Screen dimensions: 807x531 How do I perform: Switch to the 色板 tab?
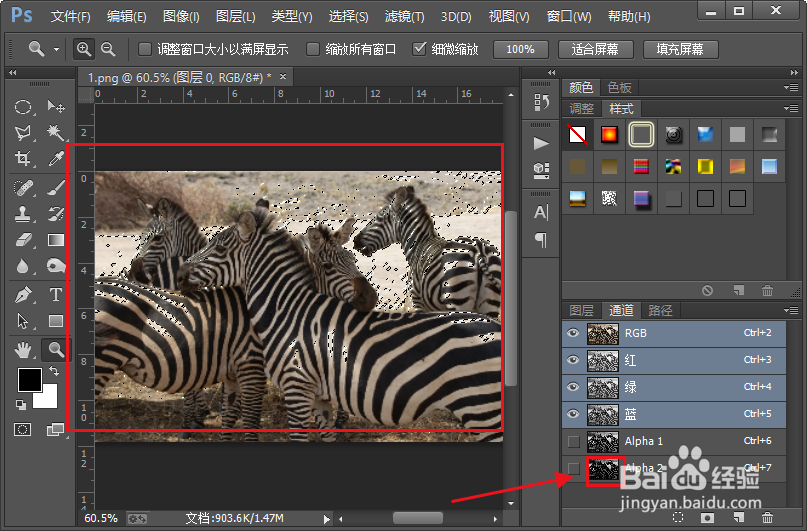619,87
